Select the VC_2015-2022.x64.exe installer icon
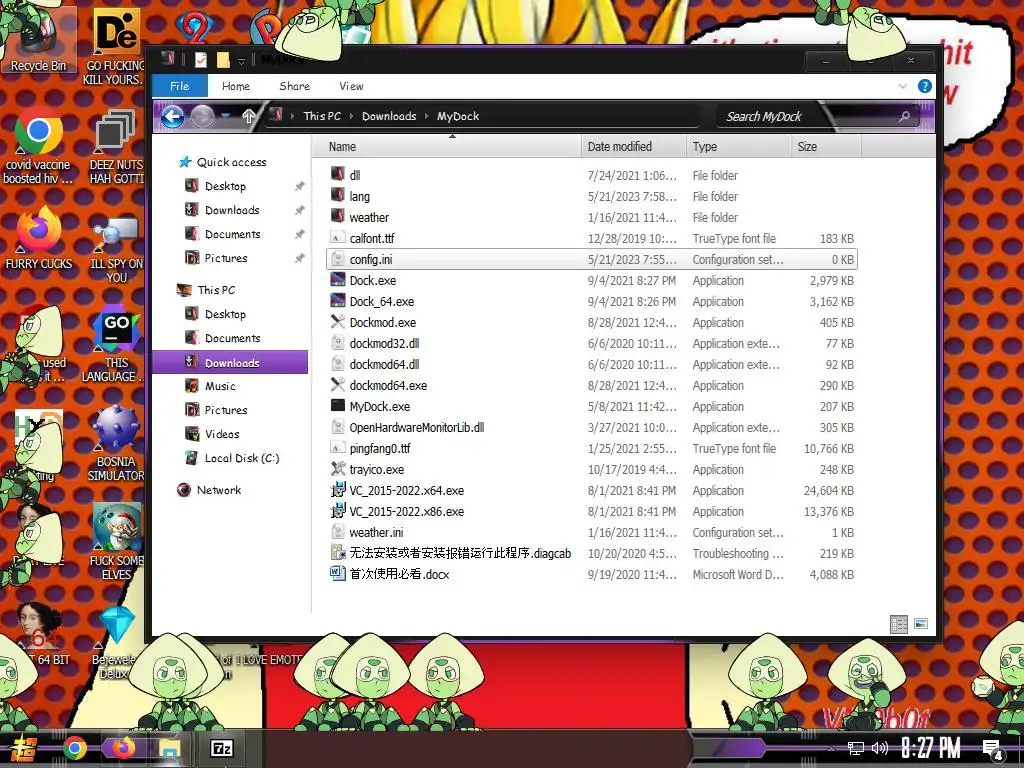Screen dimensions: 1024x768 click(x=338, y=490)
